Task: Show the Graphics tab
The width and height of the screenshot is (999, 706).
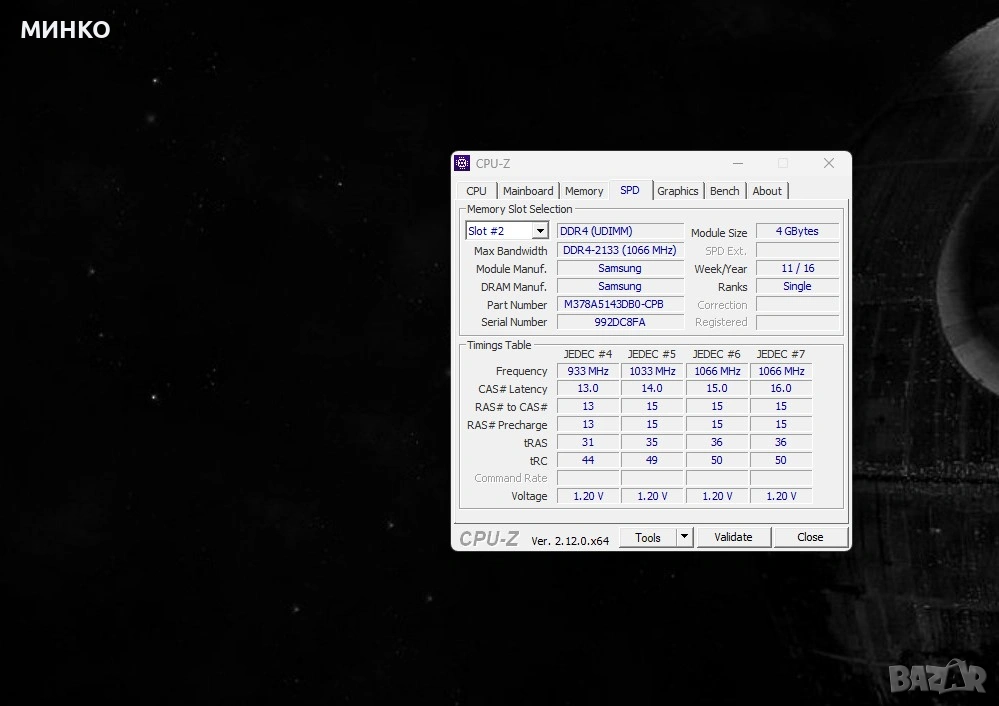Action: (678, 191)
